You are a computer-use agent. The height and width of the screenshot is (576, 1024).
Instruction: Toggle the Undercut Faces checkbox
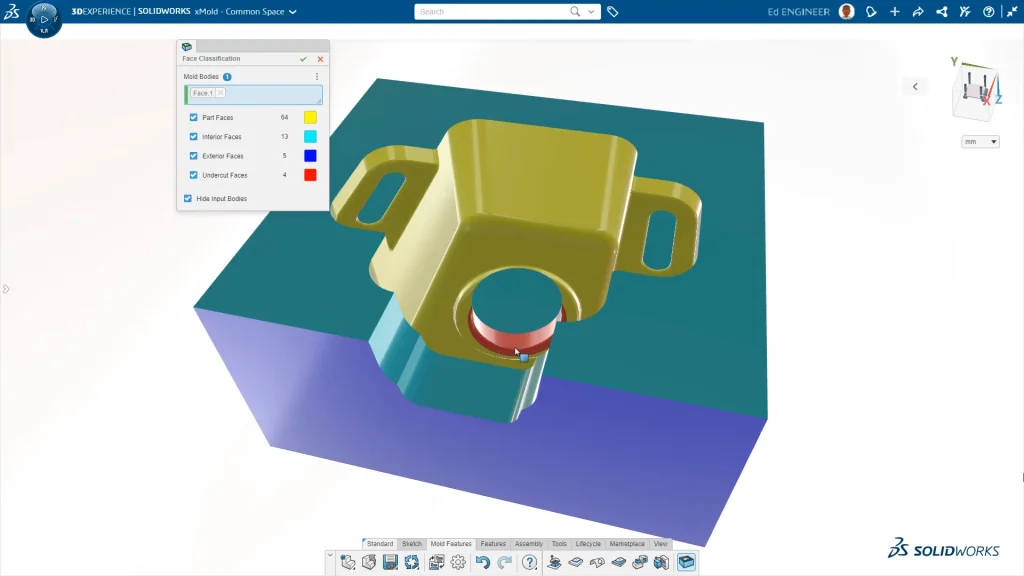194,175
